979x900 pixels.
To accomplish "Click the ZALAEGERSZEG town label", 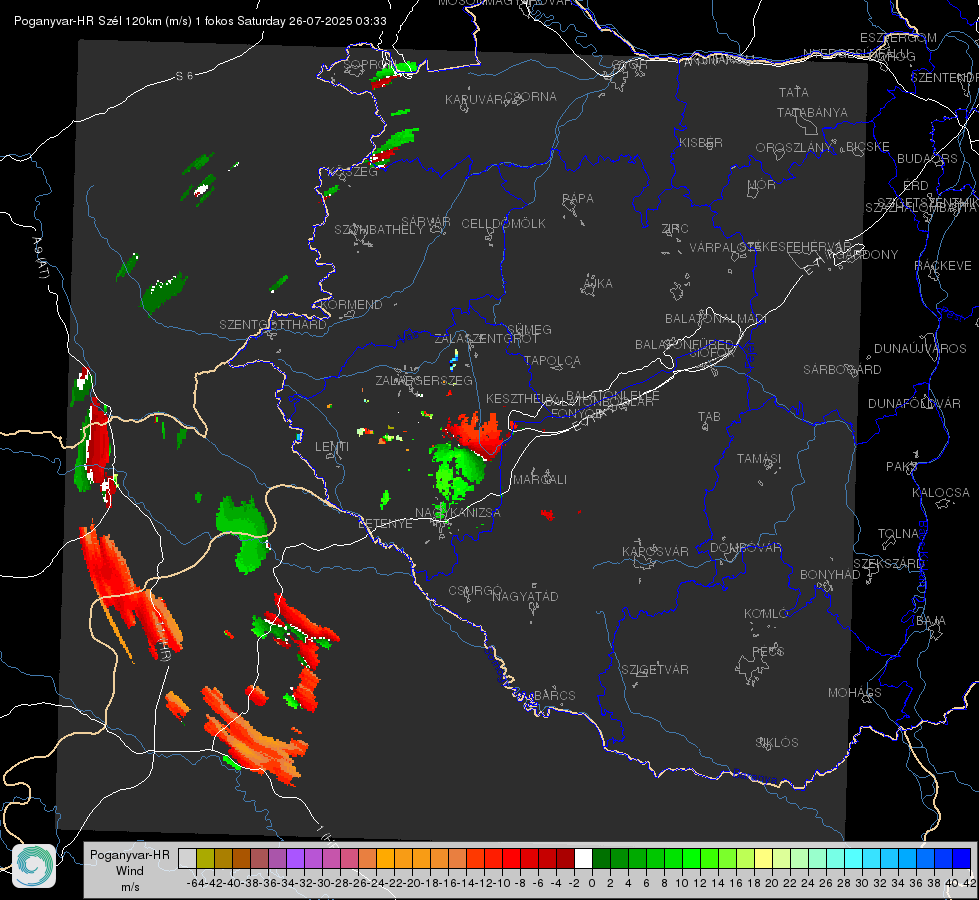I will [x=423, y=380].
